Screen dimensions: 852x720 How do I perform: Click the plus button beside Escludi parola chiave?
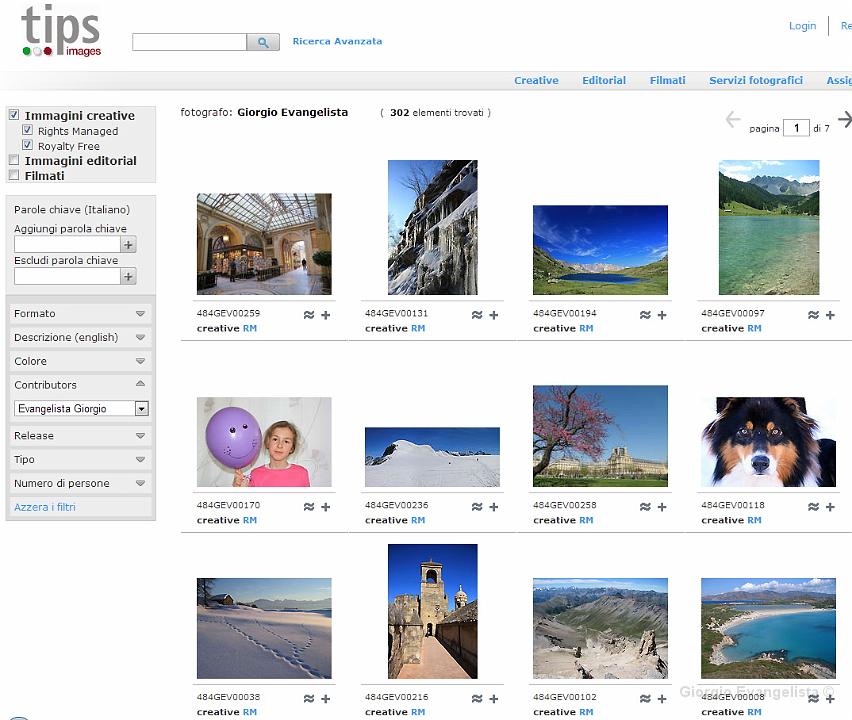[128, 277]
